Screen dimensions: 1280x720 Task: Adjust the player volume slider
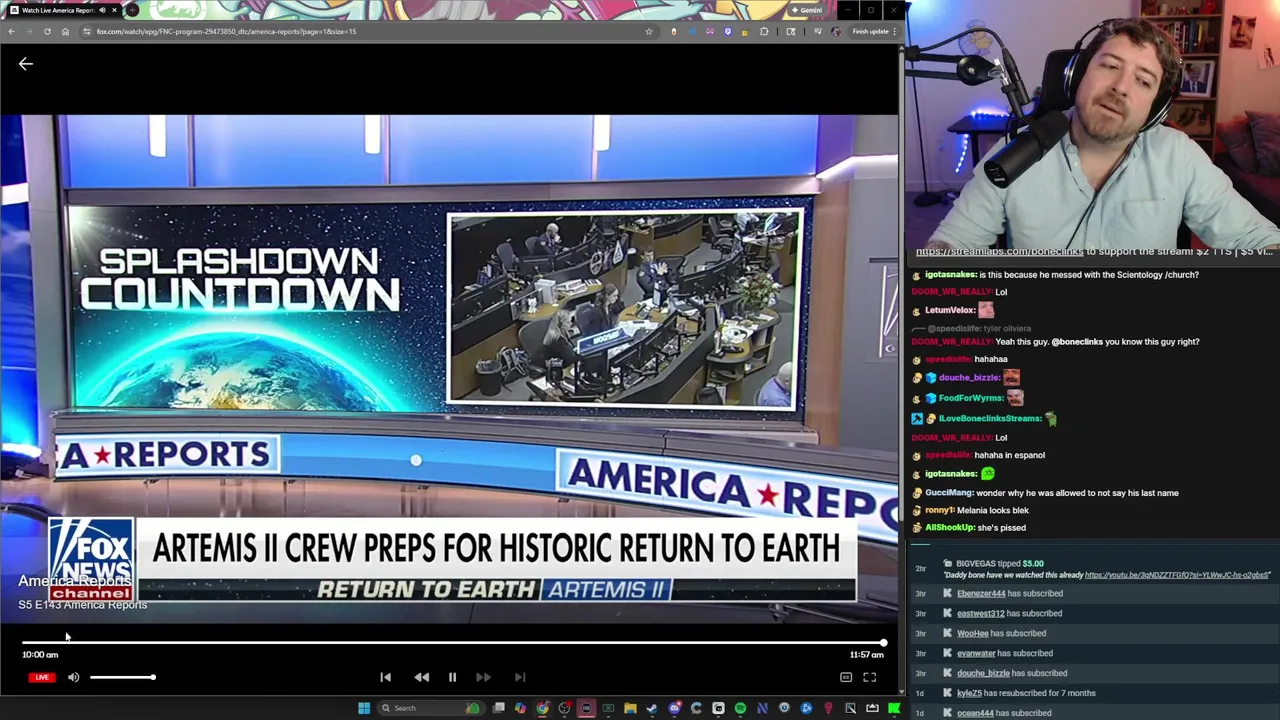click(x=122, y=677)
